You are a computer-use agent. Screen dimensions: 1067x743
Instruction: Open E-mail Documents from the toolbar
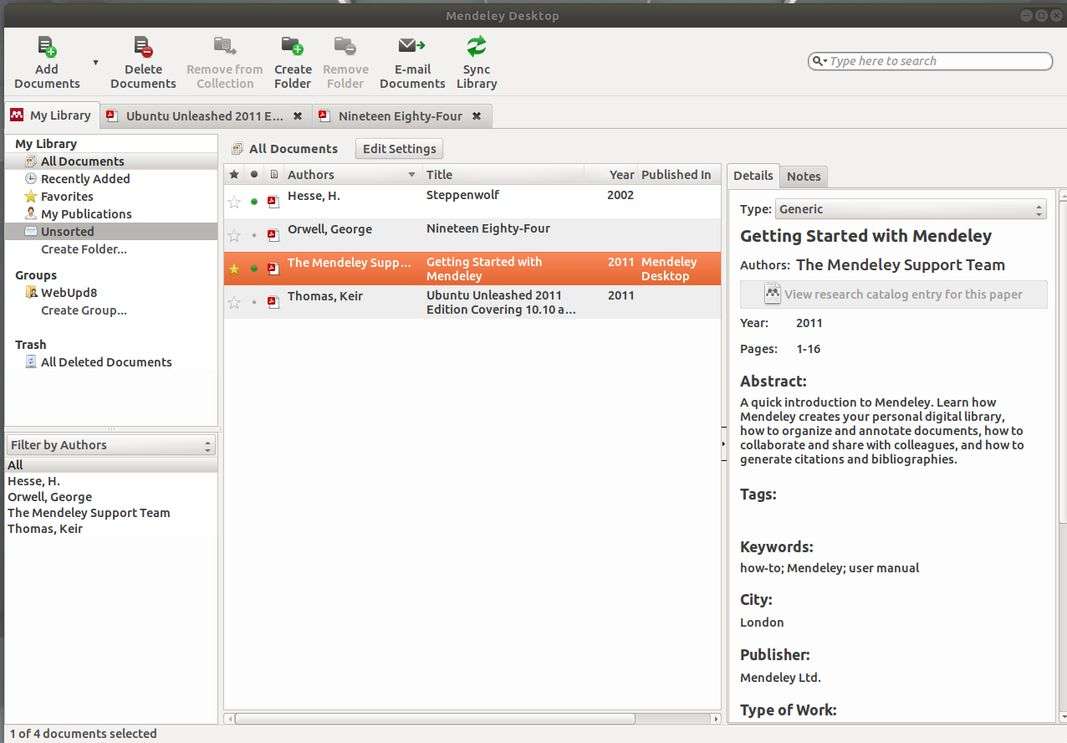tap(412, 47)
